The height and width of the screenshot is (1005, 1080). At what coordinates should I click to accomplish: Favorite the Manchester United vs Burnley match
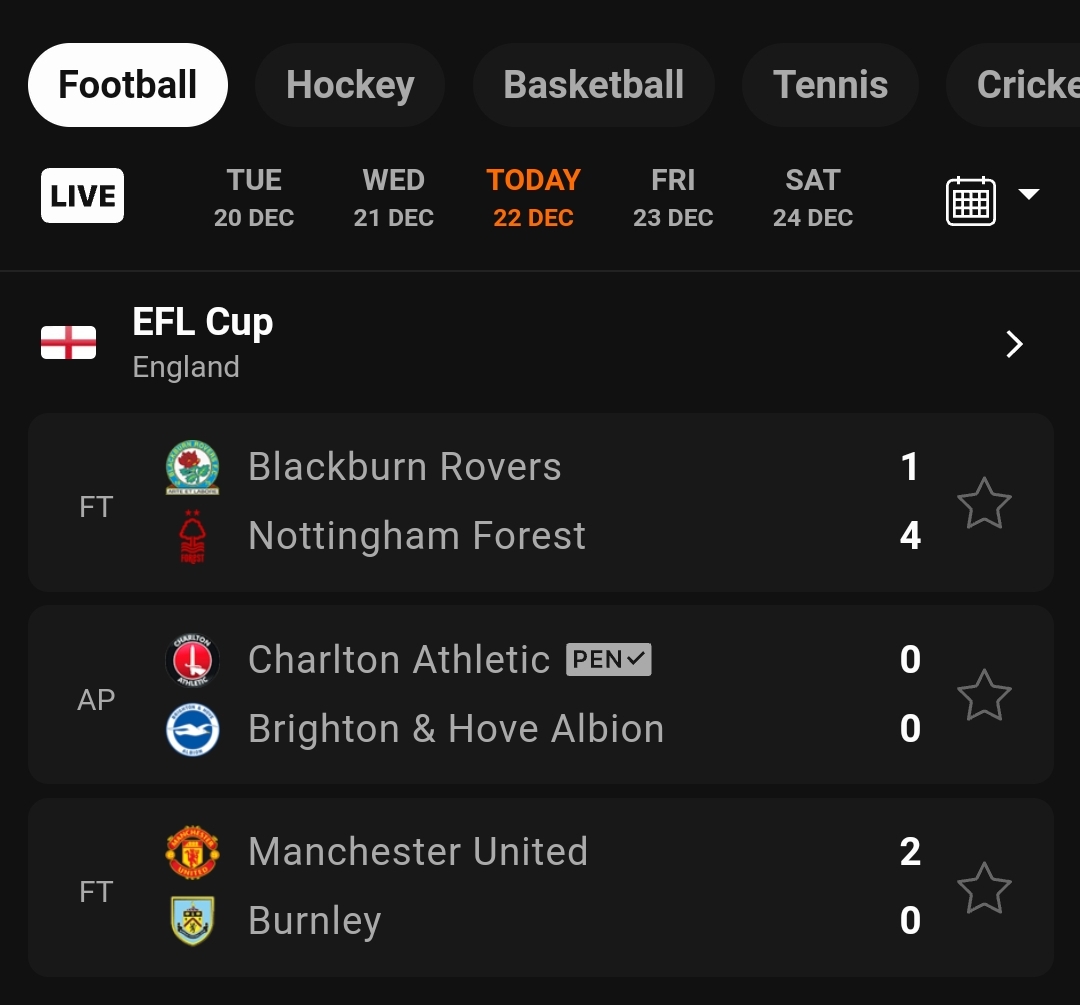click(984, 888)
